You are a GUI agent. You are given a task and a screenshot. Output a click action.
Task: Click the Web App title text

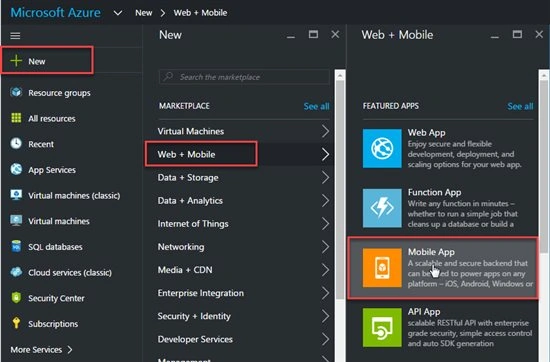point(427,133)
